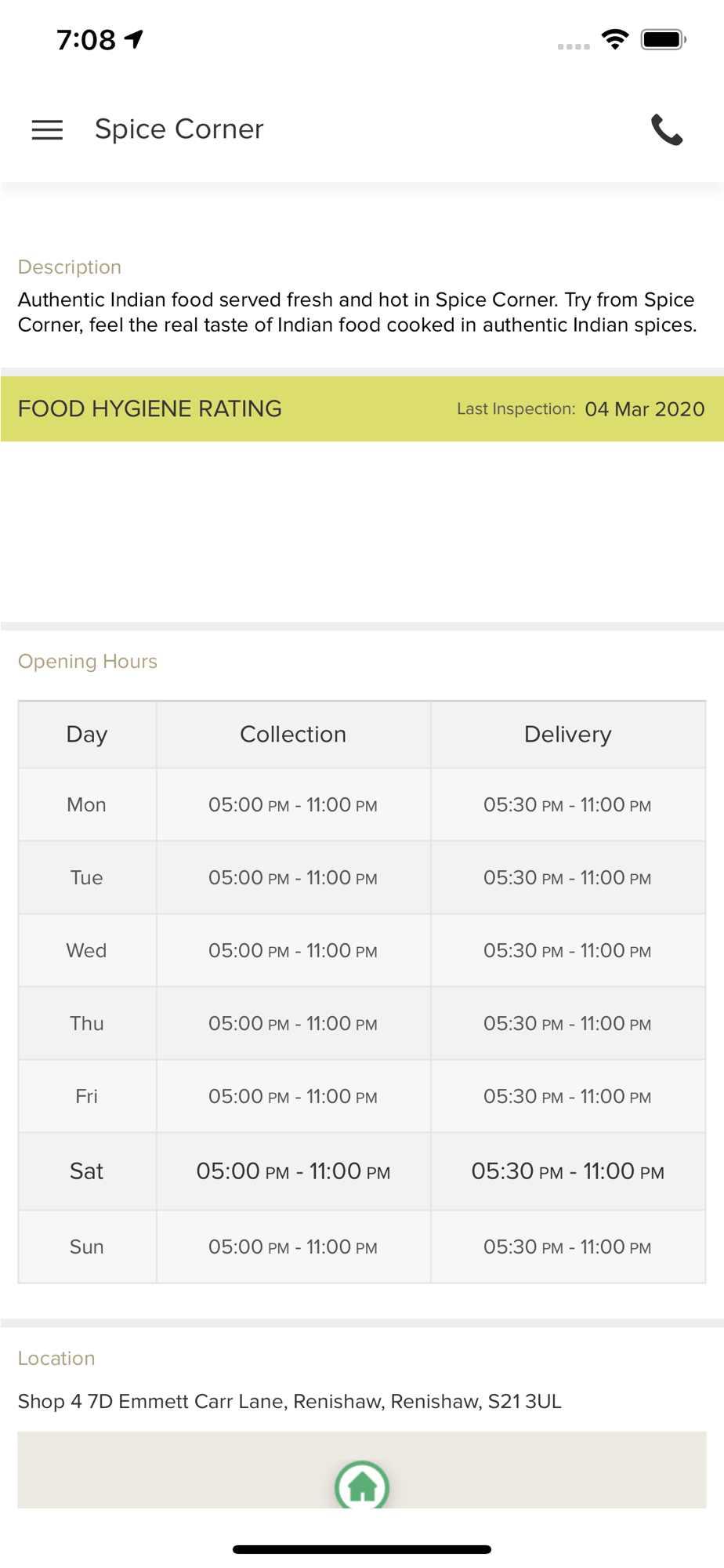
Task: Tap Wednesday's delivery hours
Action: point(567,951)
